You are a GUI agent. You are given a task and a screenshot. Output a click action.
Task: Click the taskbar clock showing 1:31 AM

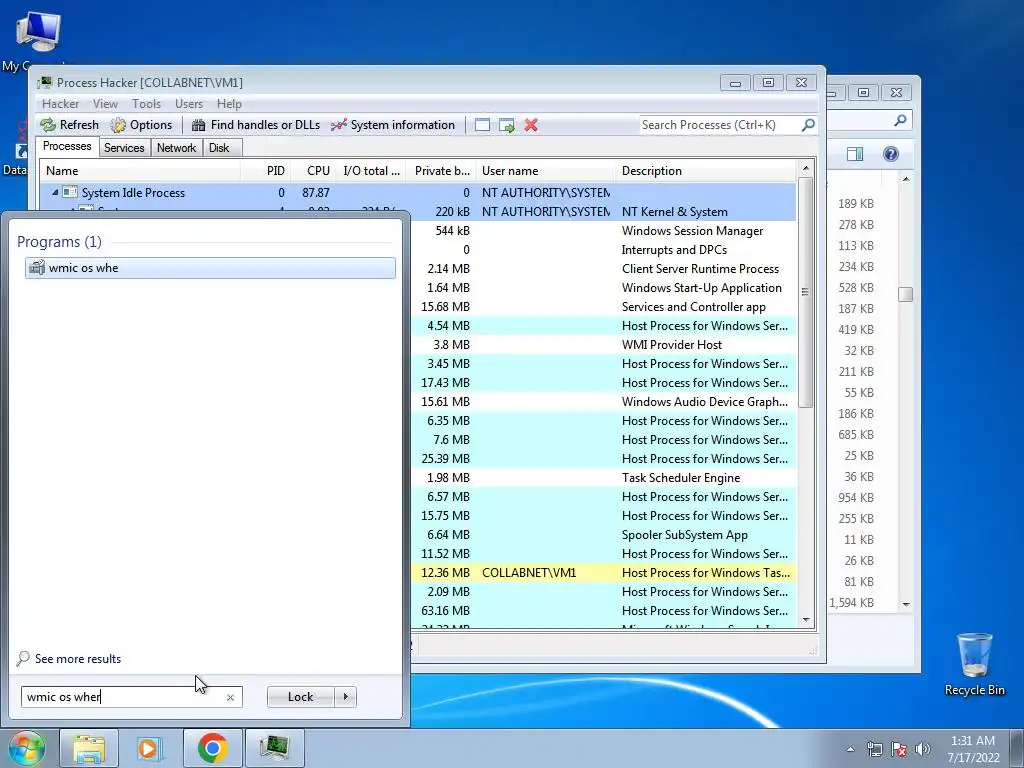pos(973,749)
